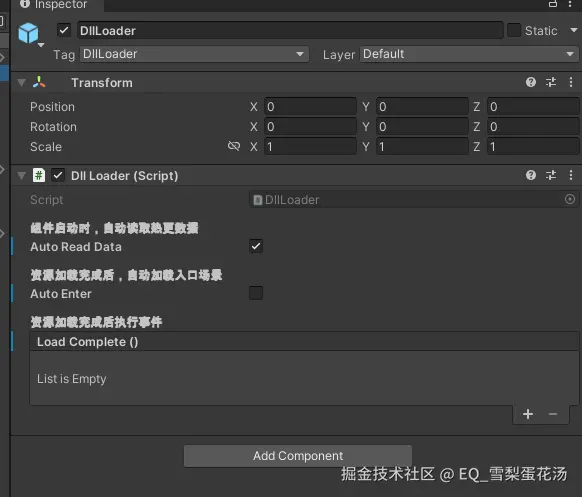The width and height of the screenshot is (582, 497).
Task: Click the Auto Enter label
Action: (61, 294)
